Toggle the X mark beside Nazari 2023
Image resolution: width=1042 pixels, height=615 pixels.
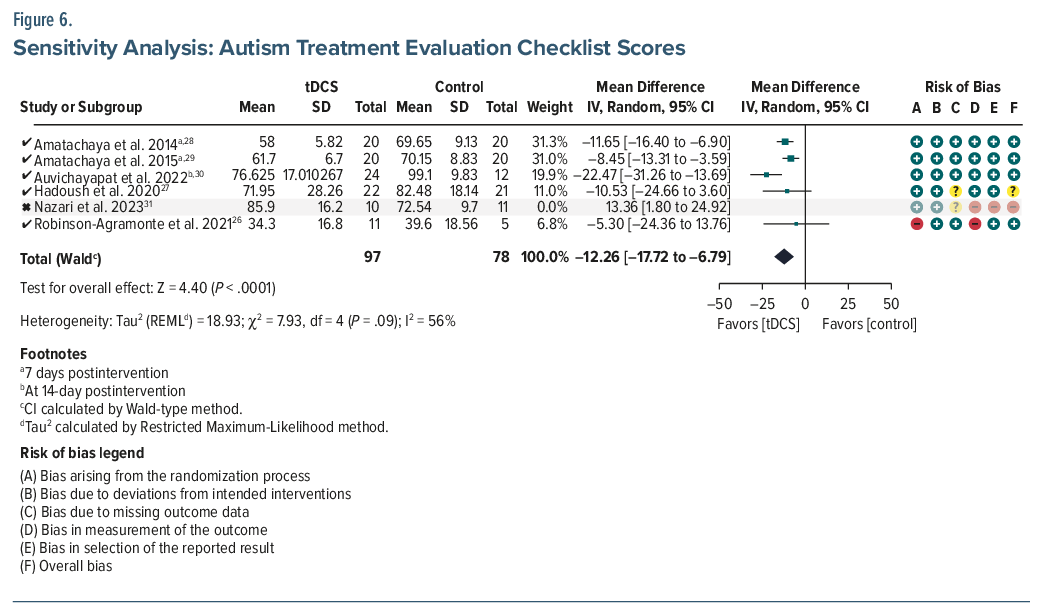pyautogui.click(x=25, y=207)
